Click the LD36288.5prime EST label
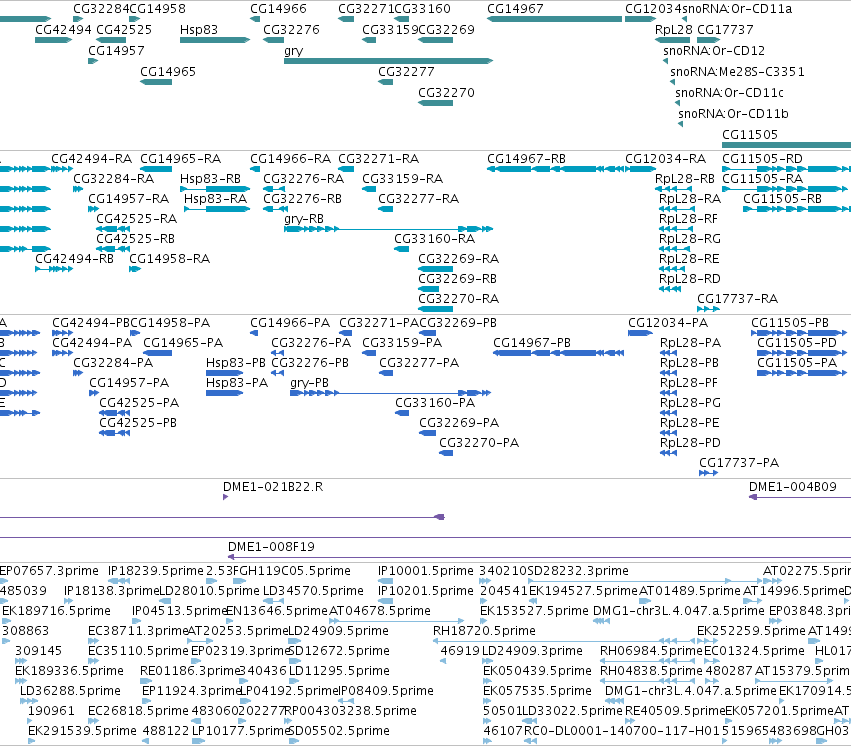The image size is (851, 746). 70,691
